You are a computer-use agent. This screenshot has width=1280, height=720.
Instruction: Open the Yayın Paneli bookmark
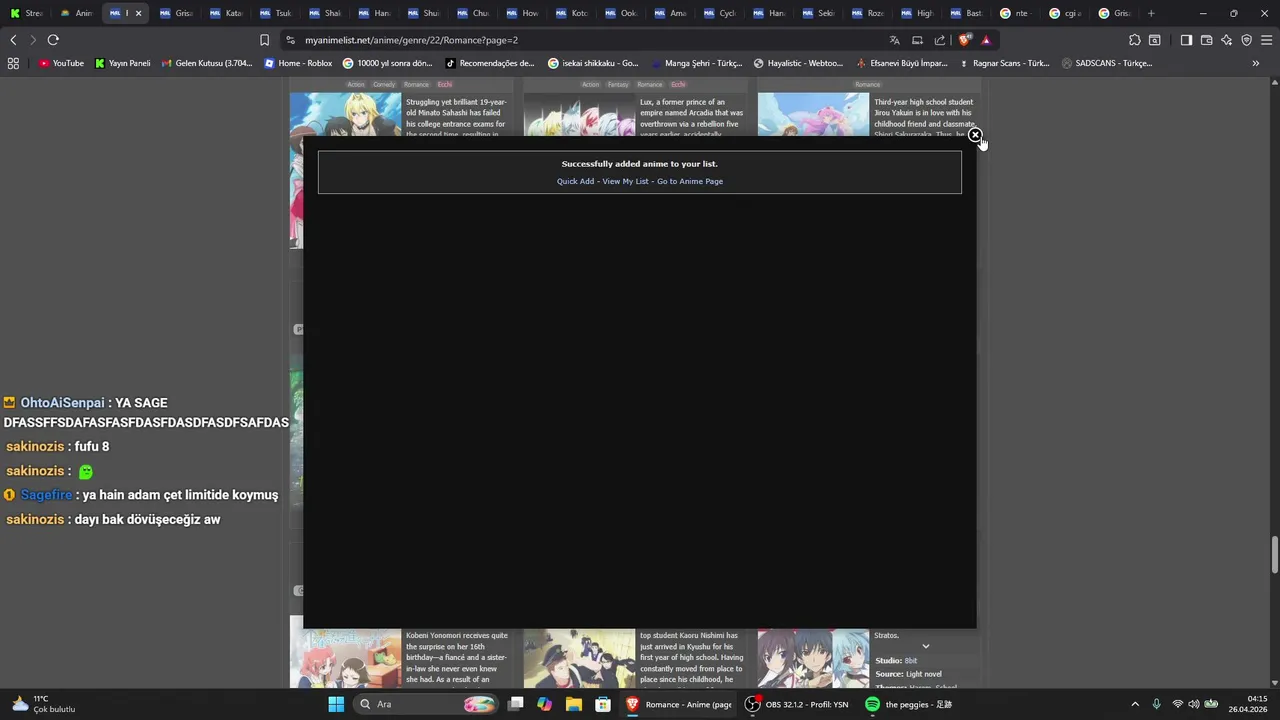(x=122, y=63)
